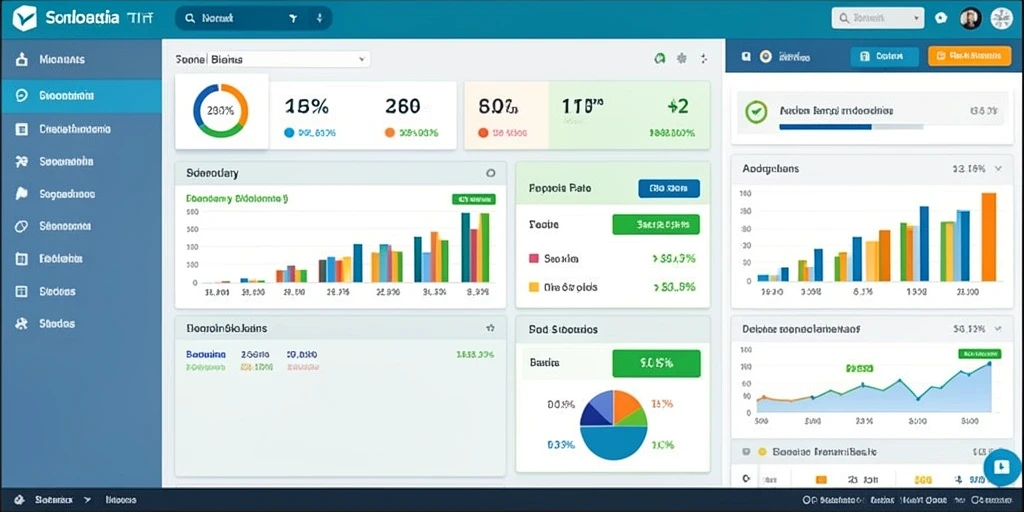Viewport: 1024px width, 512px height.
Task: Expand the chevron on the right line chart panel
Action: (x=998, y=329)
